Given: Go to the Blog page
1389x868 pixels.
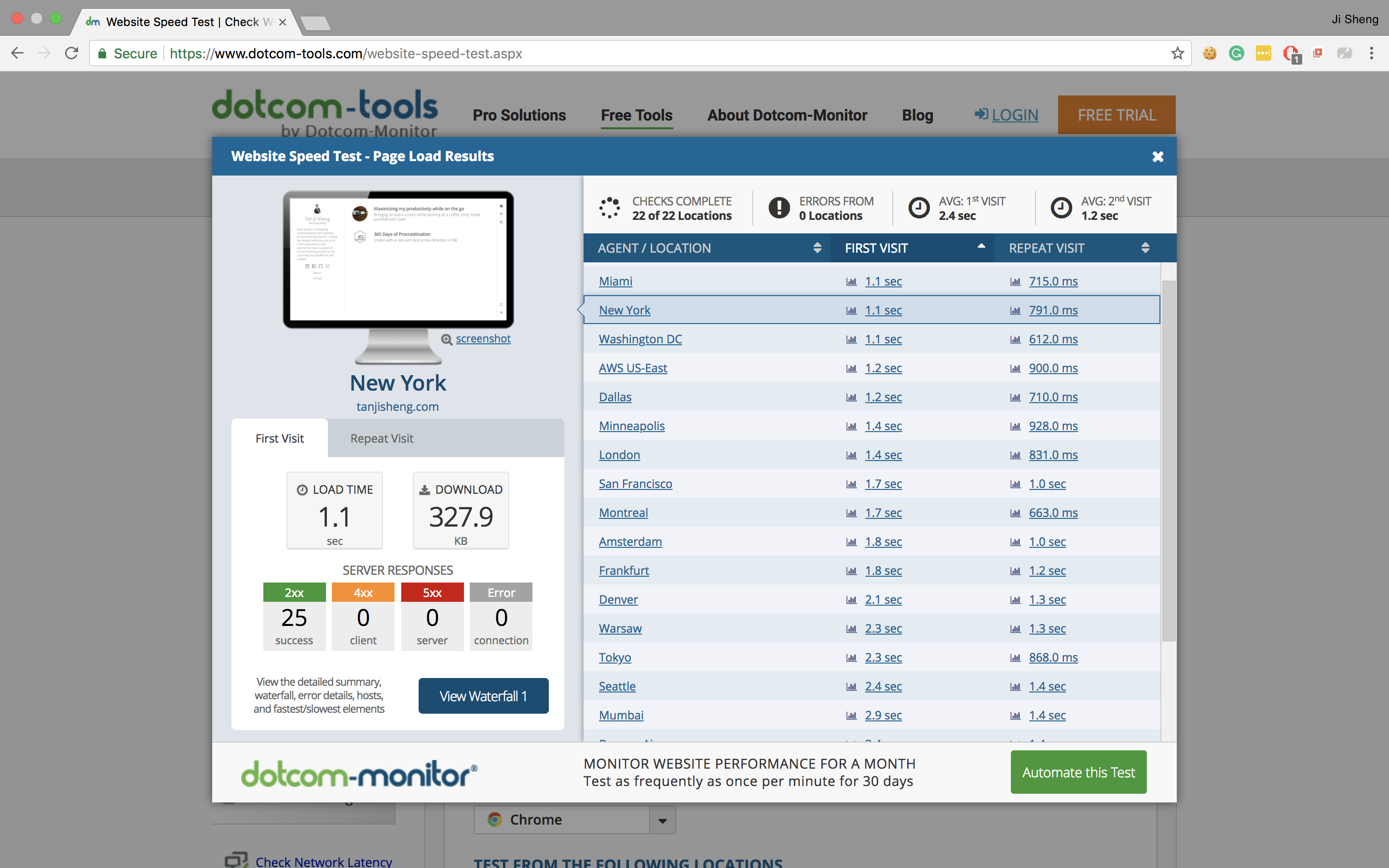Looking at the screenshot, I should 917,115.
